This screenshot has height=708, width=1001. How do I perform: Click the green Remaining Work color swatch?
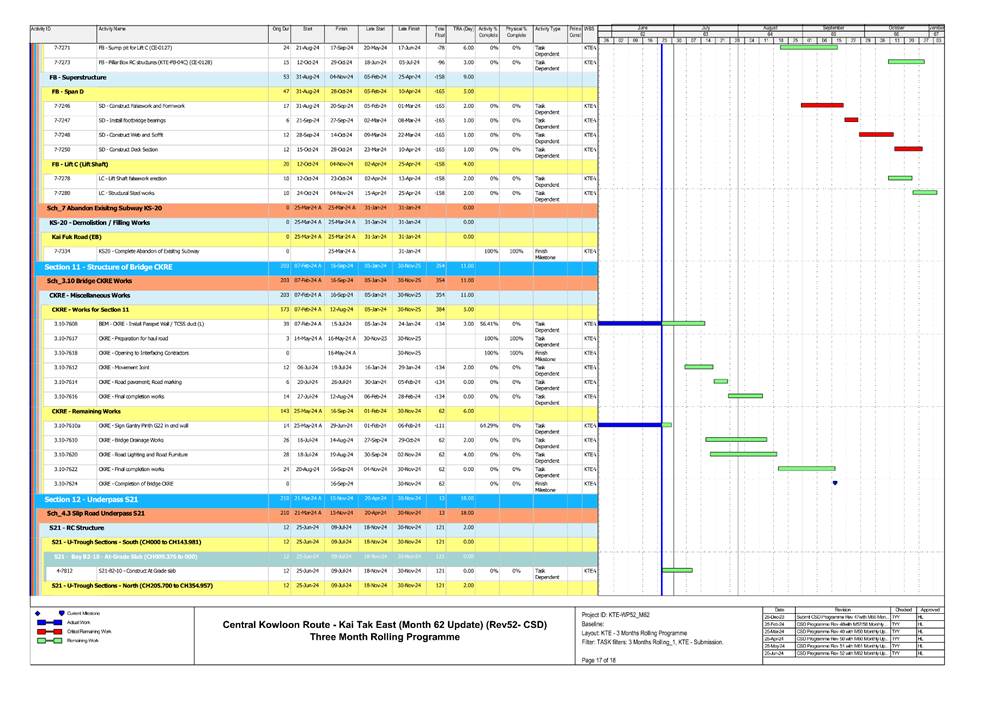click(49, 640)
